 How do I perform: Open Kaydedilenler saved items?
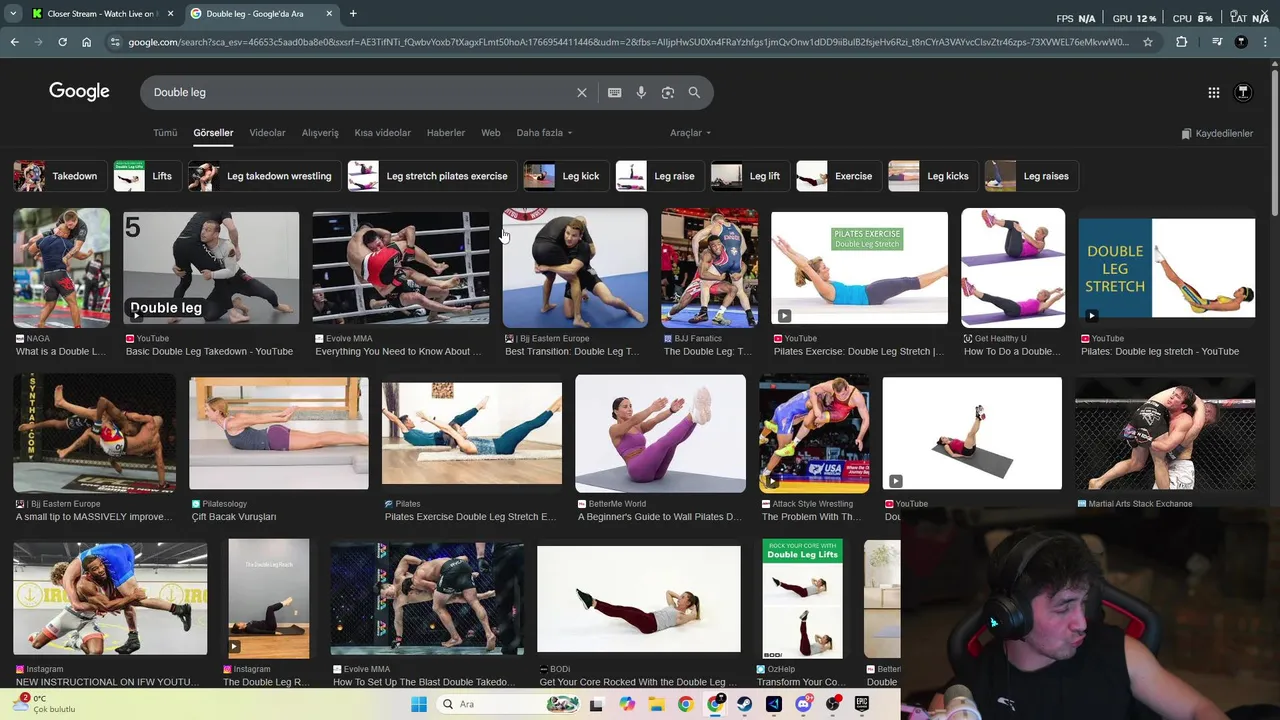pos(1216,133)
